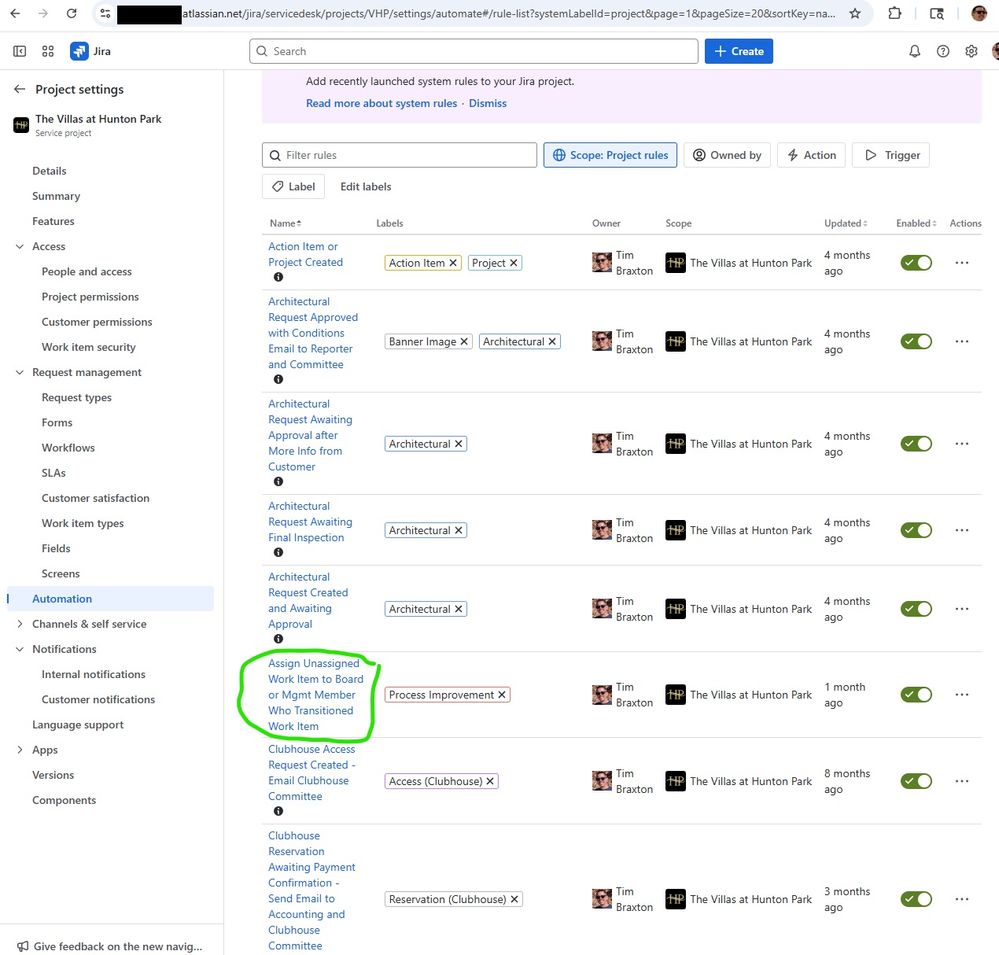Screen dimensions: 999x955
Task: Collapse the Request management section chevron
Action: 20,372
